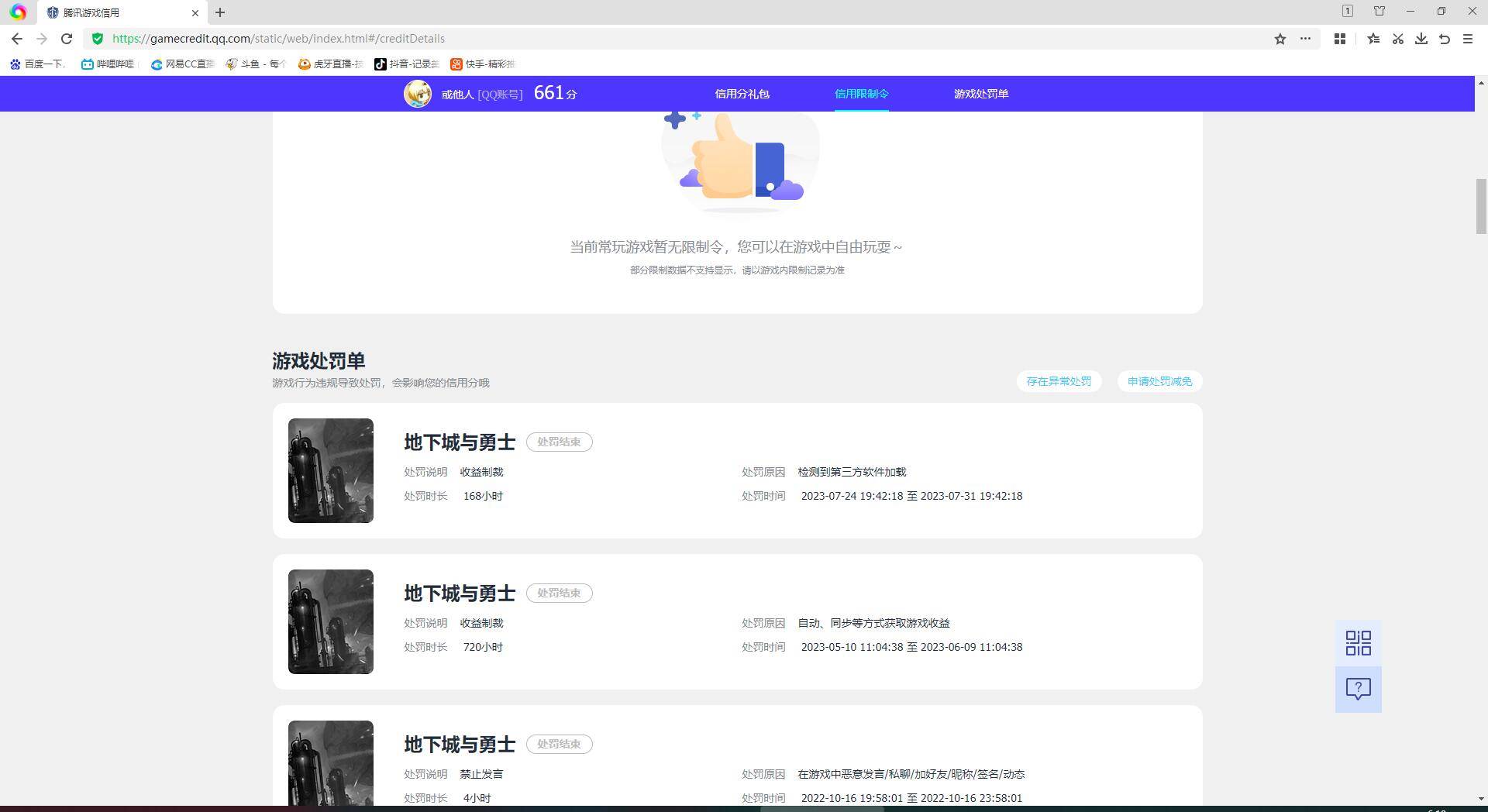
Task: Select the 信用限制令 navigation tab
Action: pyautogui.click(x=861, y=94)
